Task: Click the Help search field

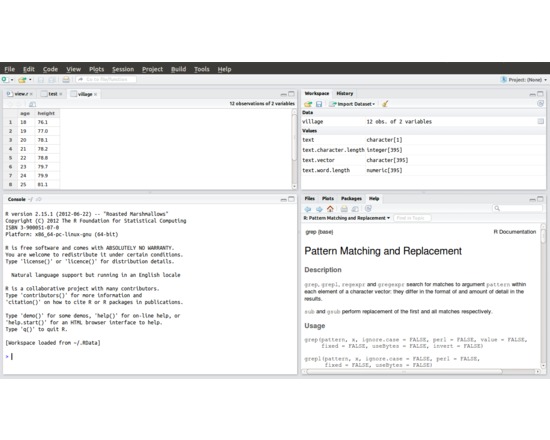Action: point(518,208)
